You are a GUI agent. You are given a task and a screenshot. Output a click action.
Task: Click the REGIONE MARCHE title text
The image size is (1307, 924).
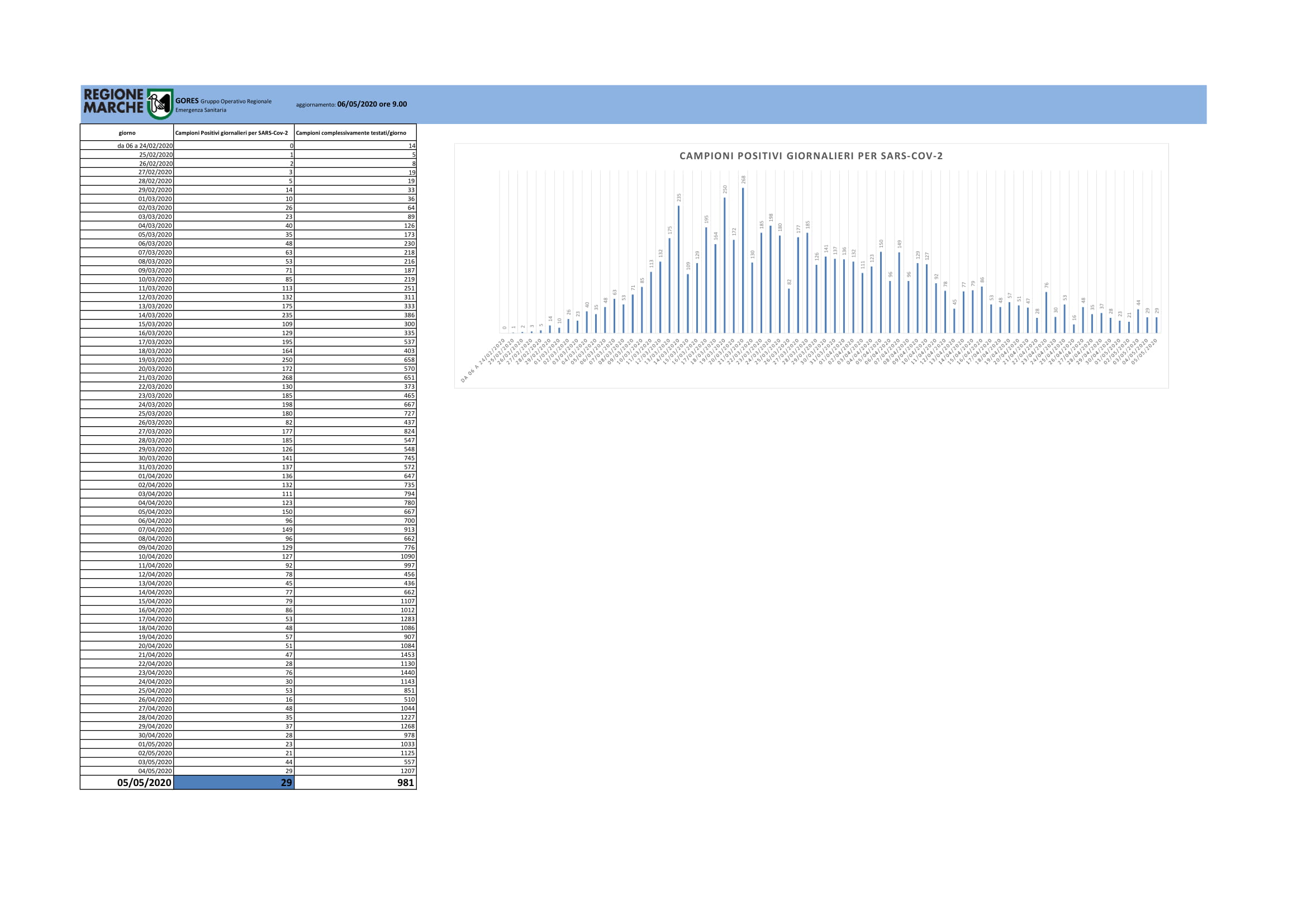(x=114, y=101)
